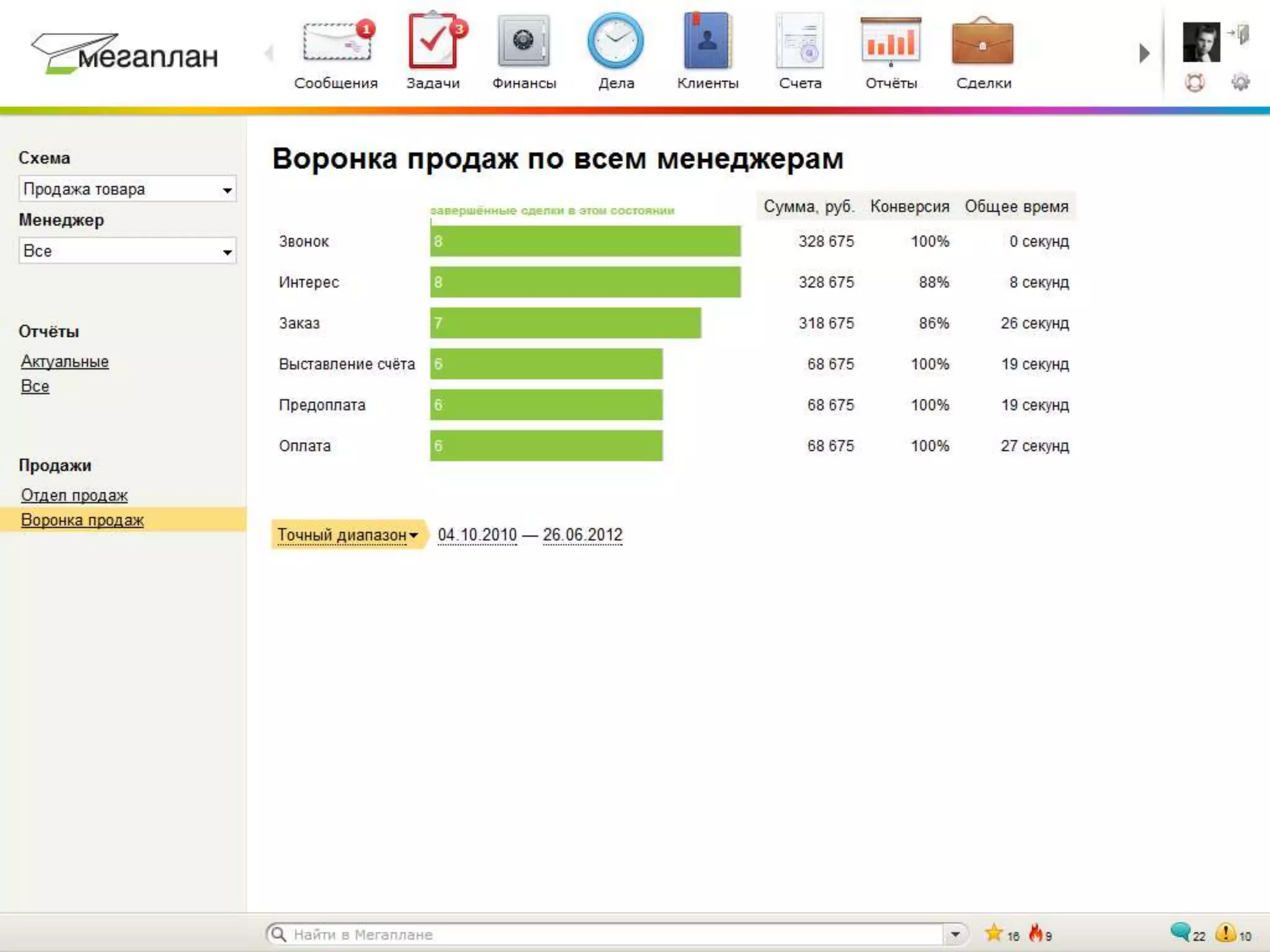
Task: Open the "Отдел продаж" sidebar link
Action: point(74,495)
